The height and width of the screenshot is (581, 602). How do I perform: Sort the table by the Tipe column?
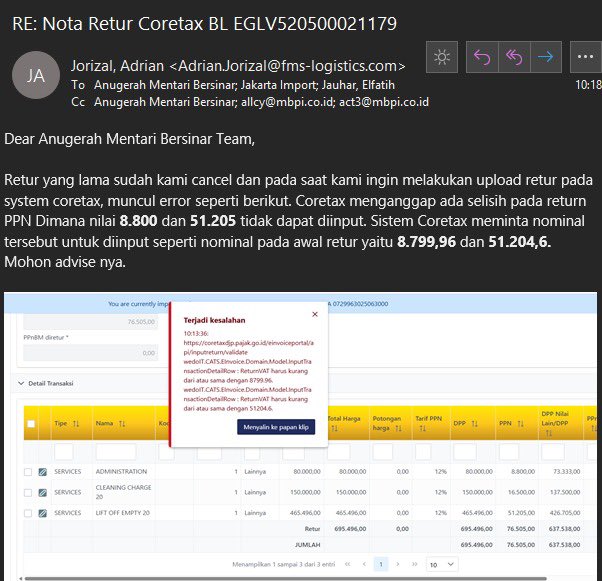coord(76,424)
